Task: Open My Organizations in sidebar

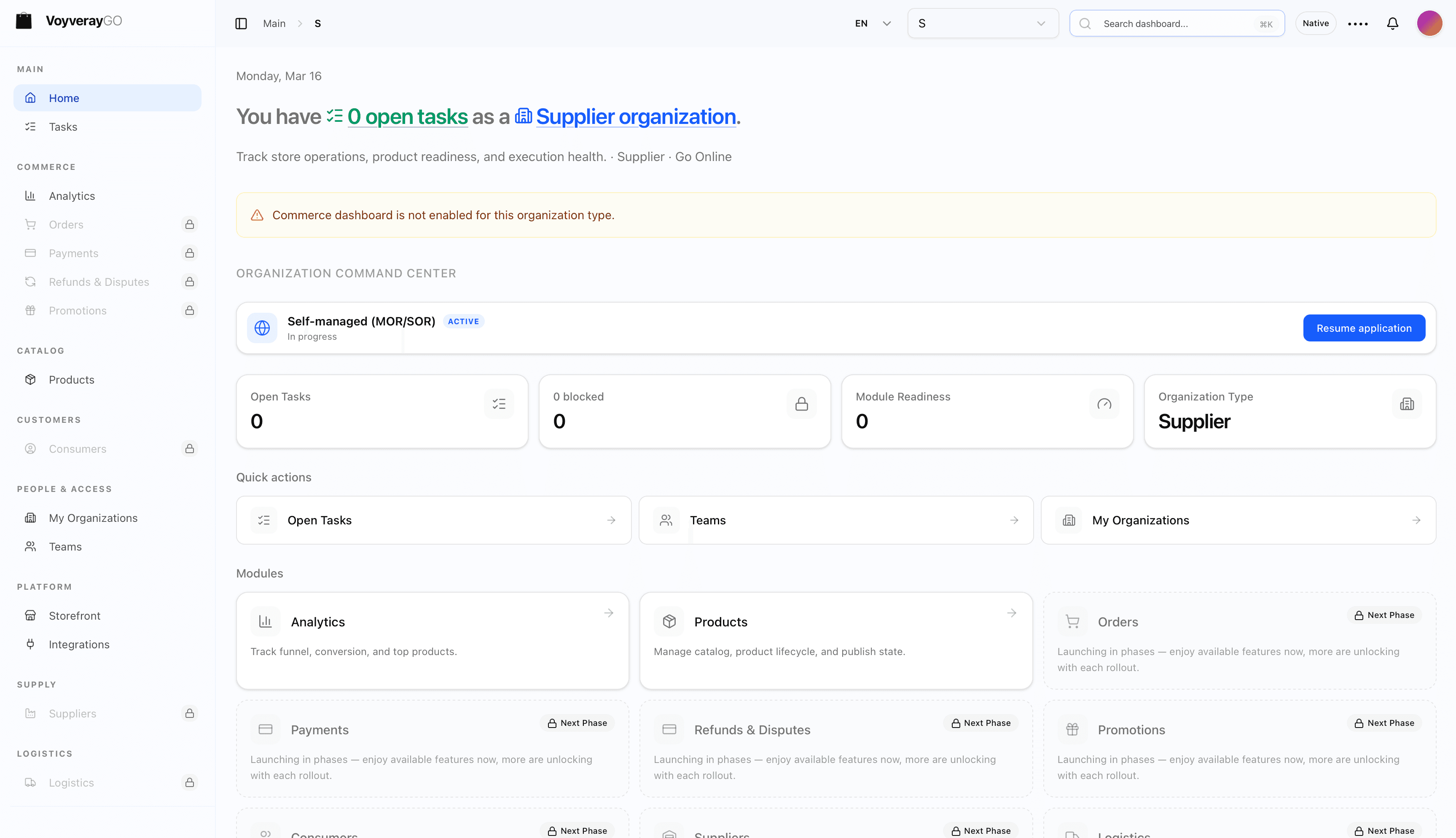Action: [x=107, y=518]
